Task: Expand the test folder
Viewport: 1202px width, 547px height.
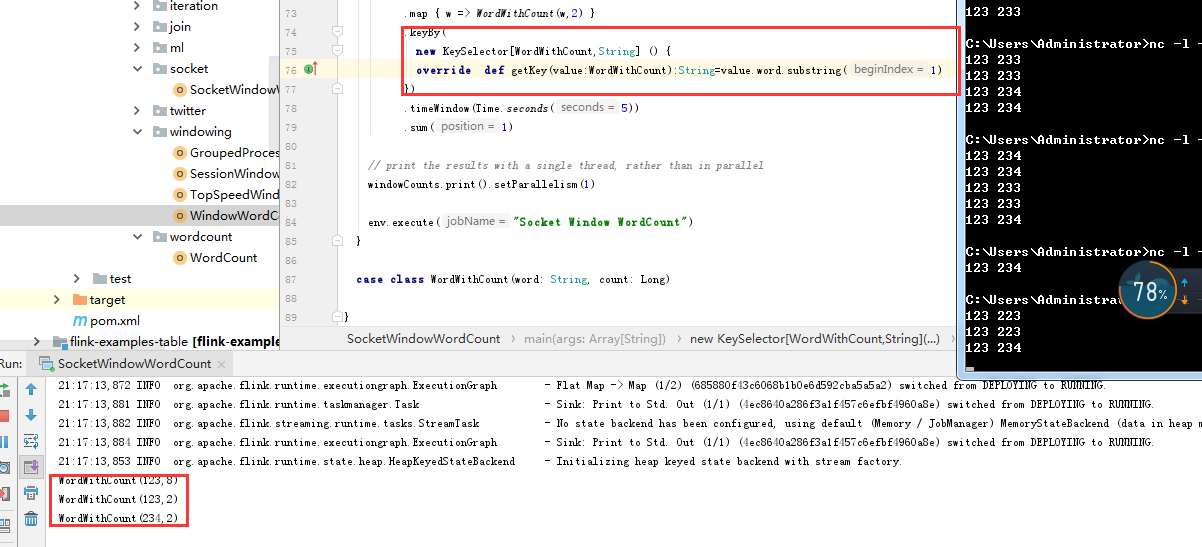Action: [x=77, y=278]
